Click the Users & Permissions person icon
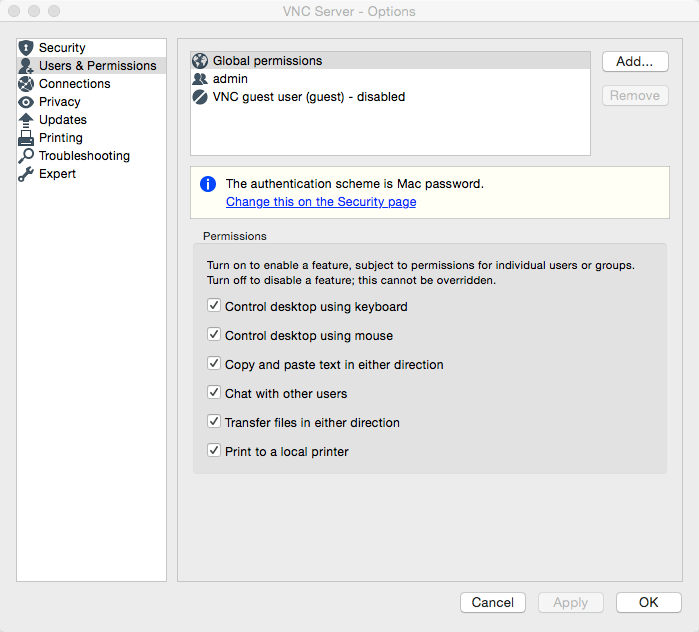Image resolution: width=699 pixels, height=632 pixels. coord(26,66)
